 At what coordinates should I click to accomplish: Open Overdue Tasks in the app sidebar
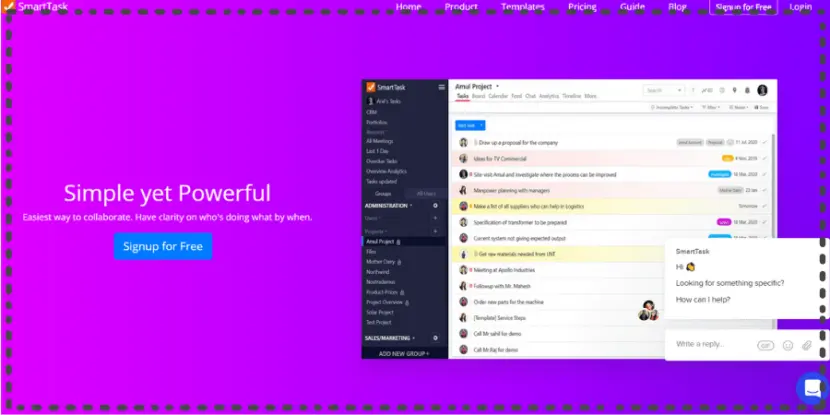(382, 161)
